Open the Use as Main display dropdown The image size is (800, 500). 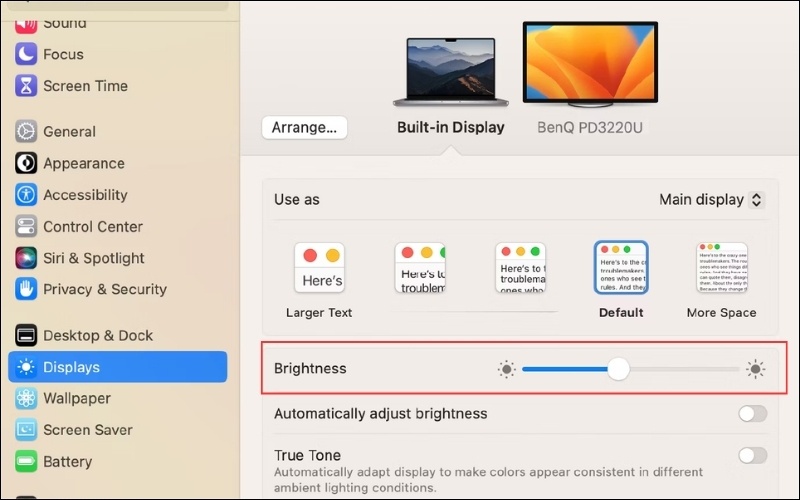click(x=712, y=199)
